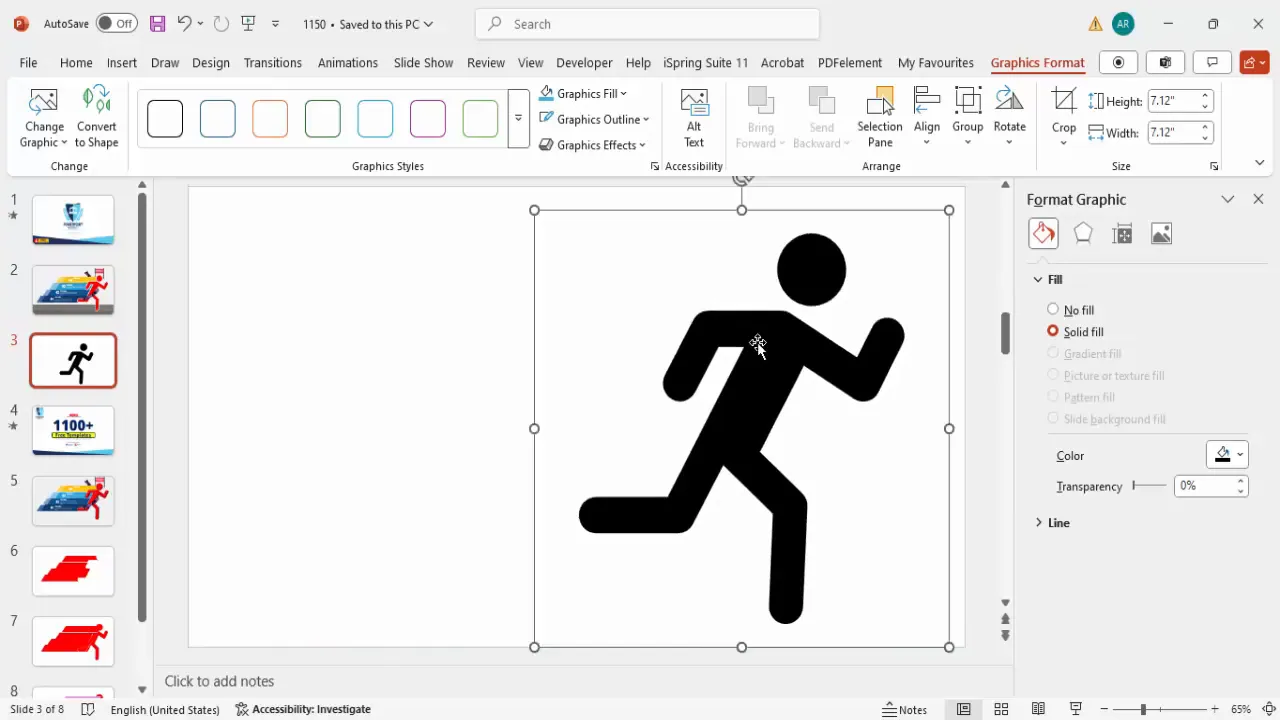Click the Redo icon in quick access toolbar
The image size is (1280, 720).
click(x=221, y=24)
